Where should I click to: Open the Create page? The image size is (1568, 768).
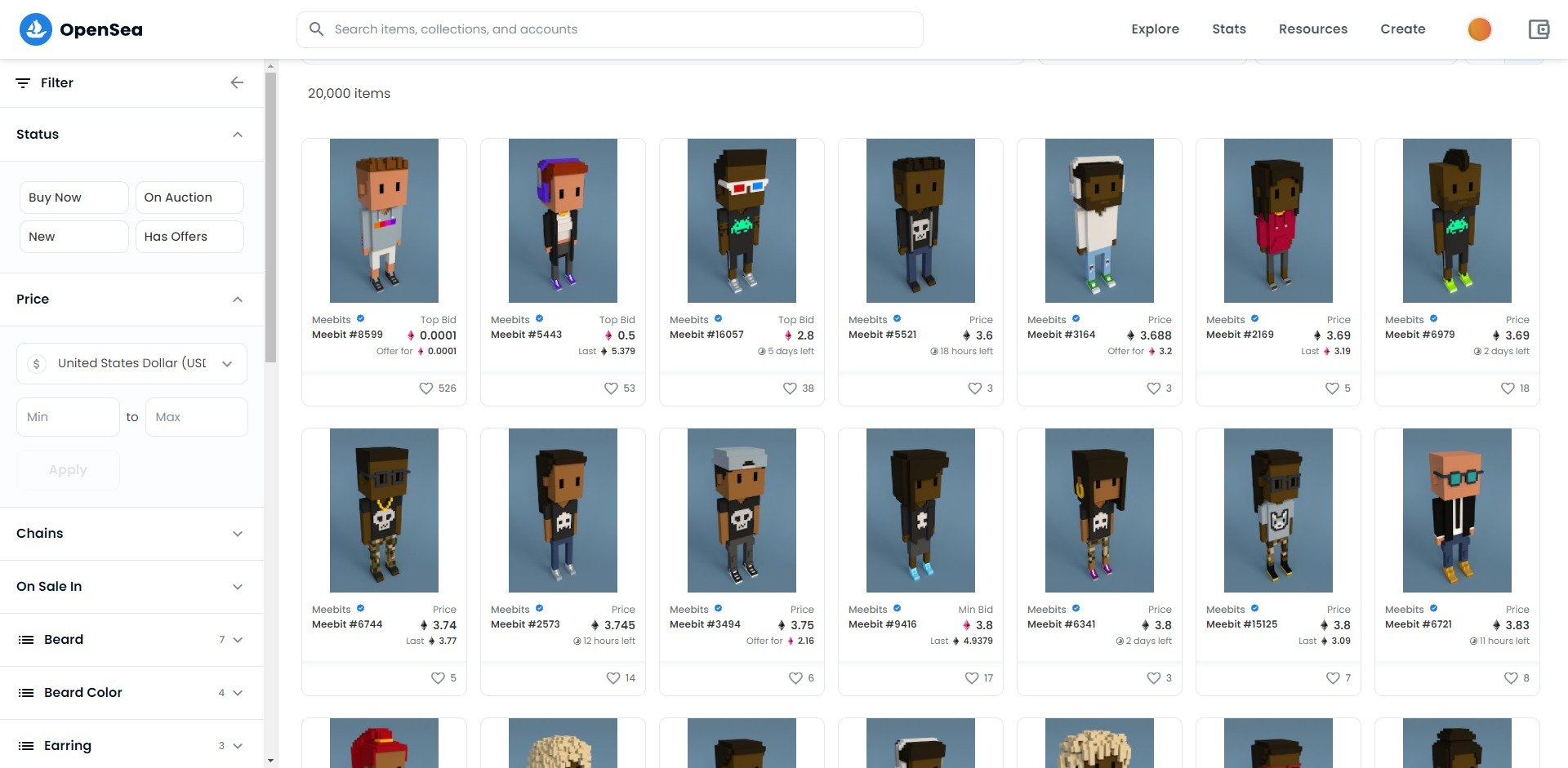pos(1403,29)
